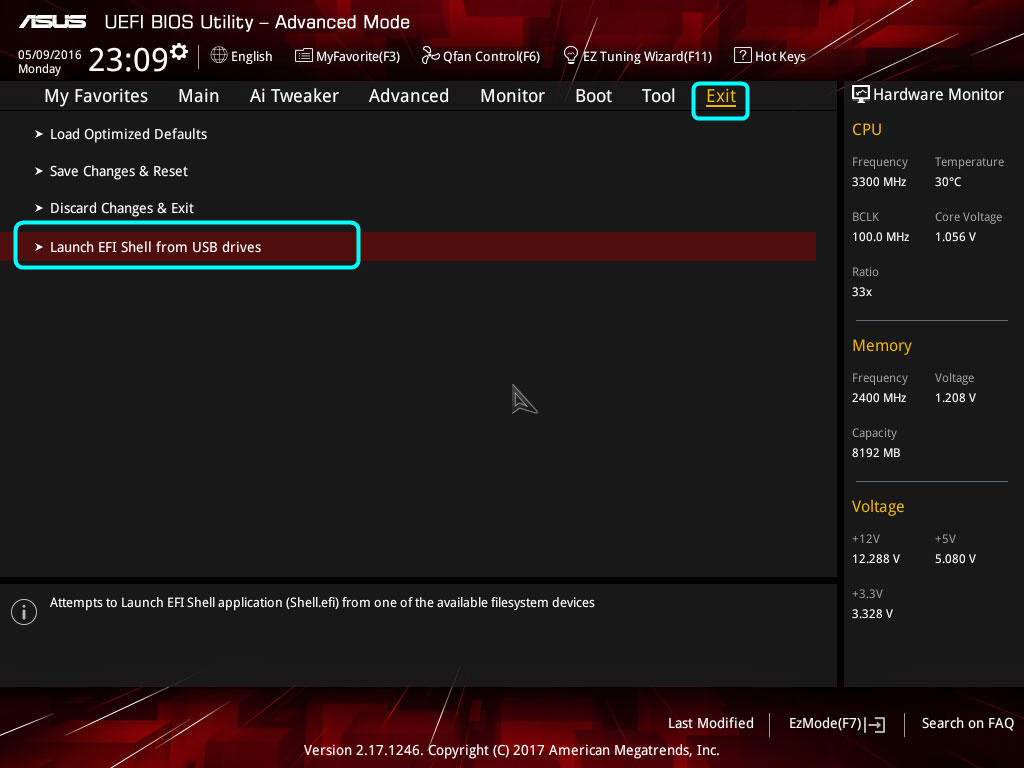
Task: Click the date 05/09/2016
Action: [x=50, y=55]
